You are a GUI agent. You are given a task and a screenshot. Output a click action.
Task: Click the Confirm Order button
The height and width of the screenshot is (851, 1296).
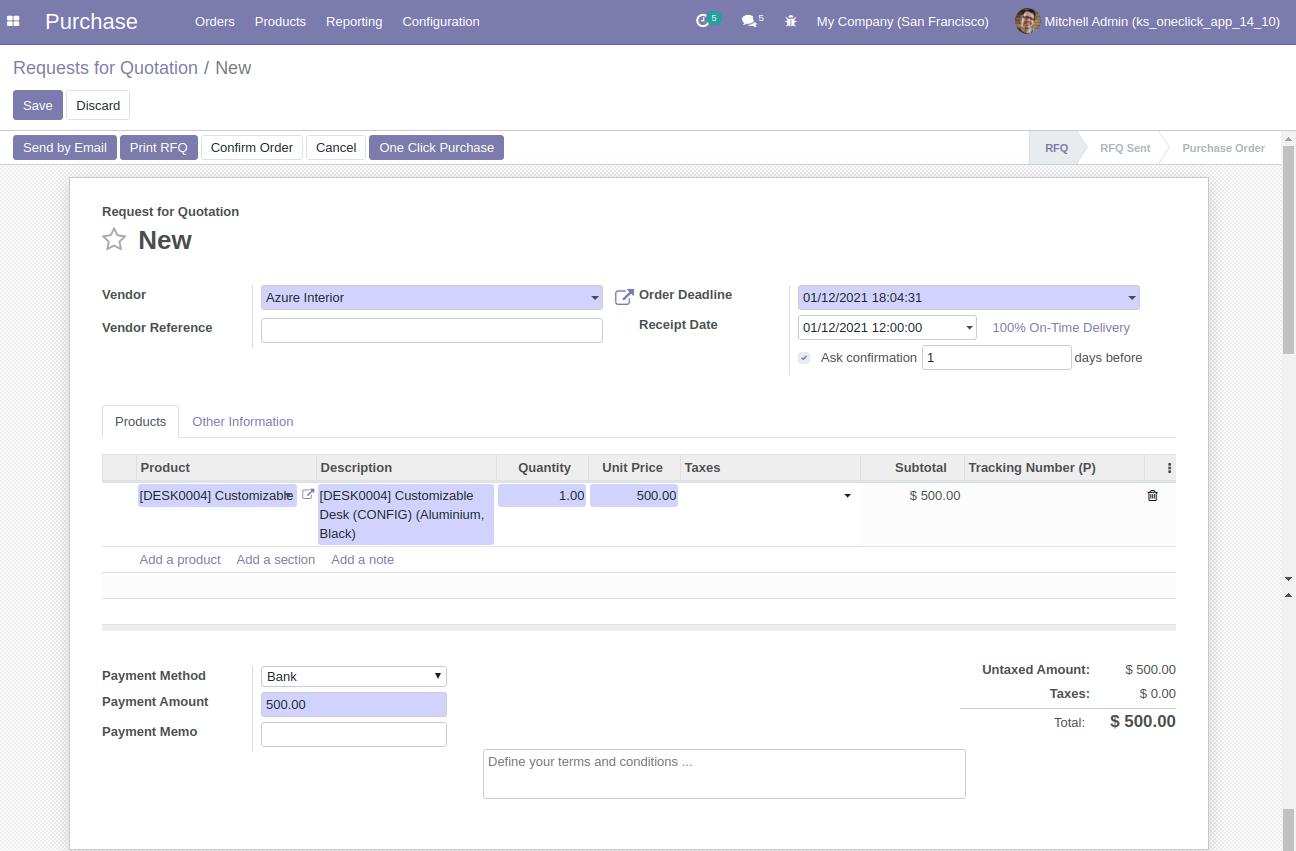coord(251,148)
